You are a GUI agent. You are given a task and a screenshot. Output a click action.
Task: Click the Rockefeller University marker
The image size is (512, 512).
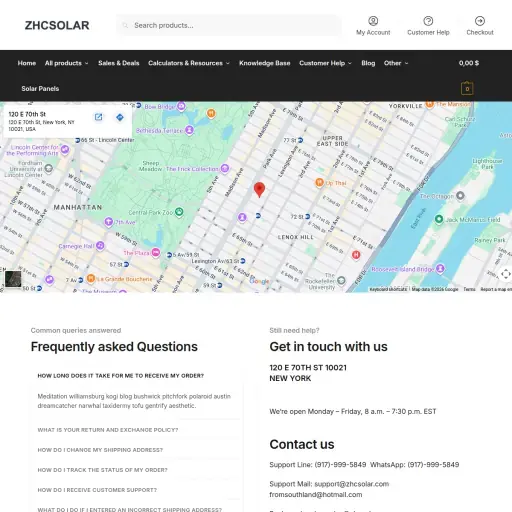coord(341,280)
